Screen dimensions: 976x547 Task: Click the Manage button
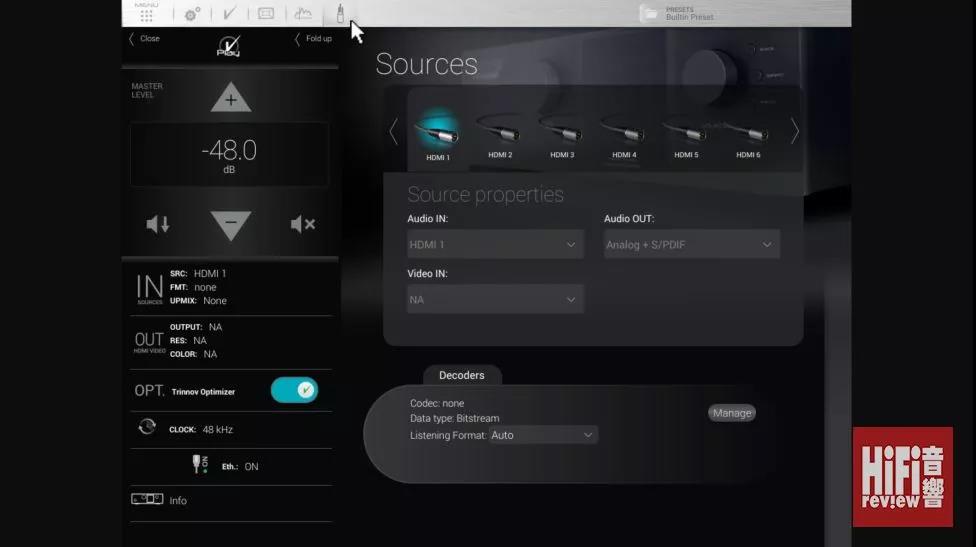tap(731, 413)
